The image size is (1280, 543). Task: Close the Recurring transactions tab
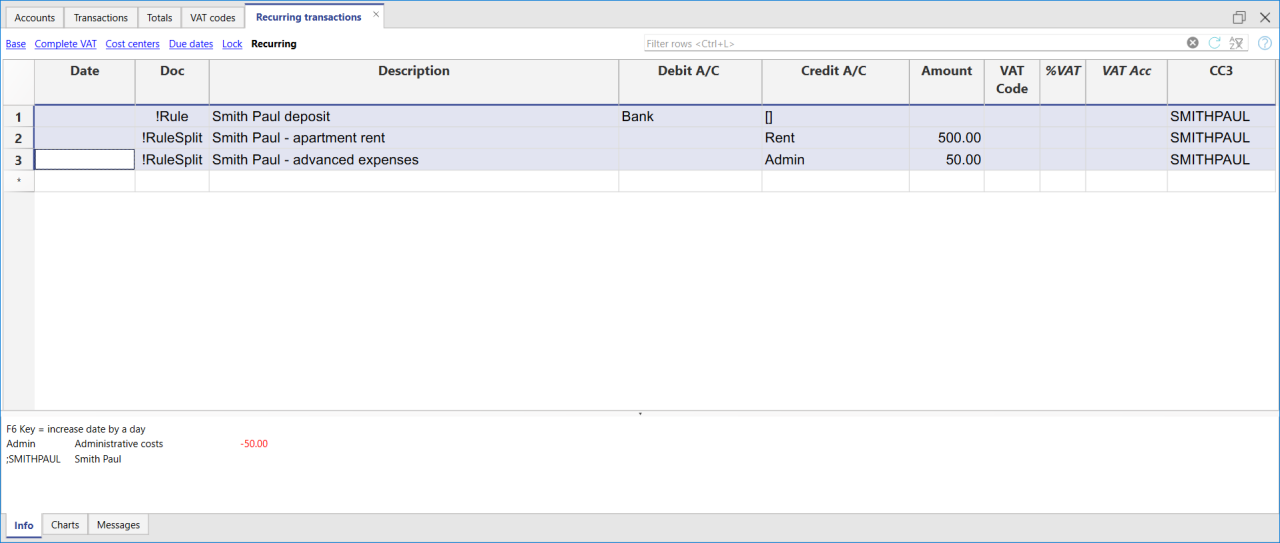click(x=376, y=15)
